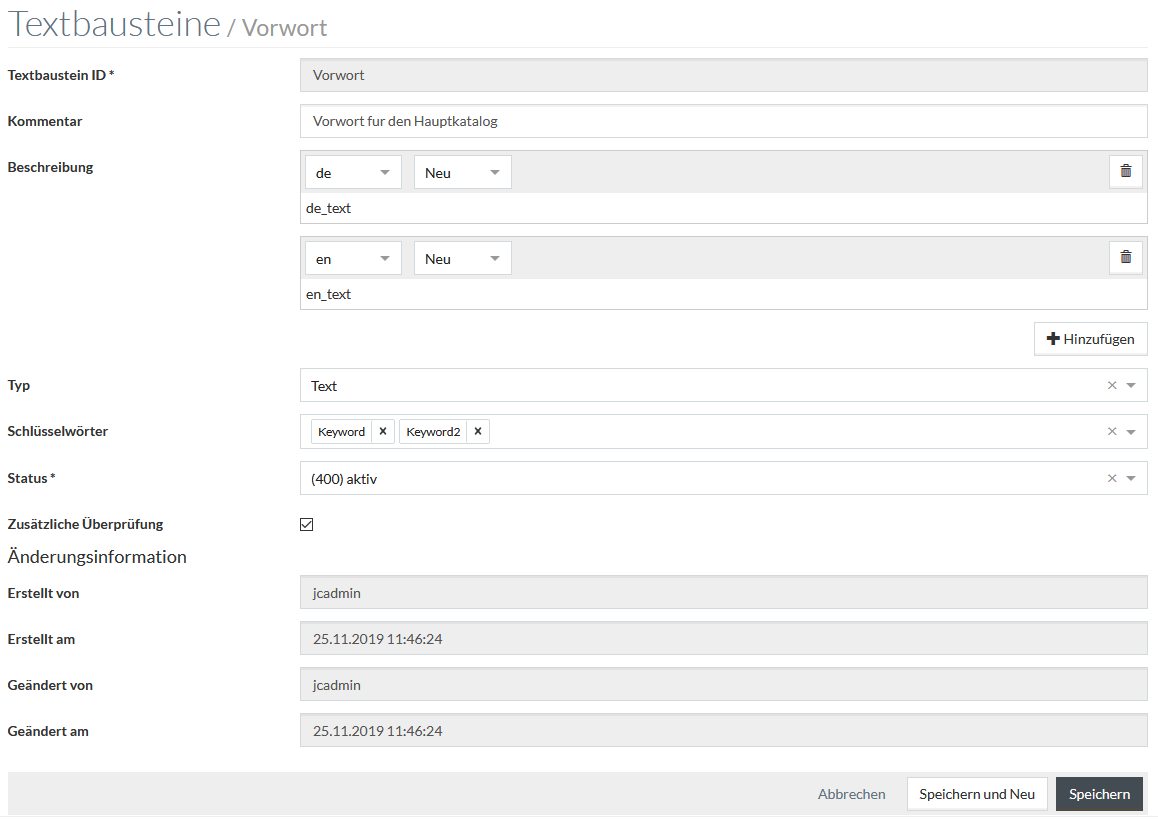Click the en_text description text
The height and width of the screenshot is (819, 1158).
pos(328,294)
